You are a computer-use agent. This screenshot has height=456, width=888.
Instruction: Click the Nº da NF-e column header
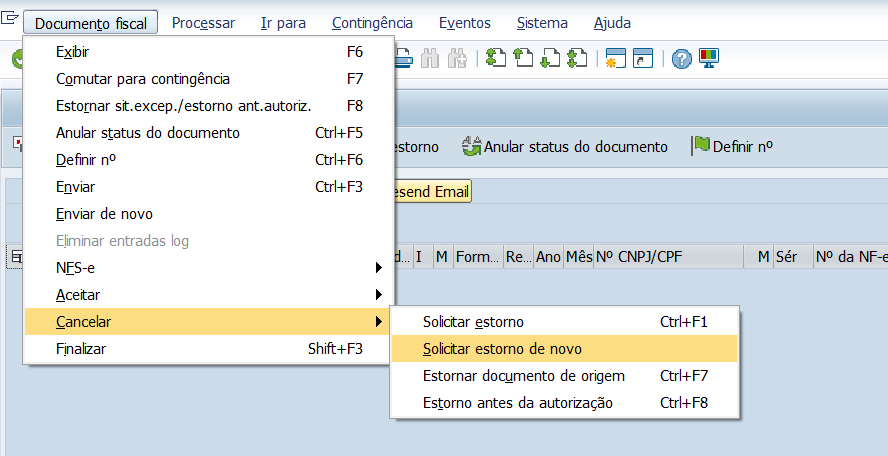(850, 257)
